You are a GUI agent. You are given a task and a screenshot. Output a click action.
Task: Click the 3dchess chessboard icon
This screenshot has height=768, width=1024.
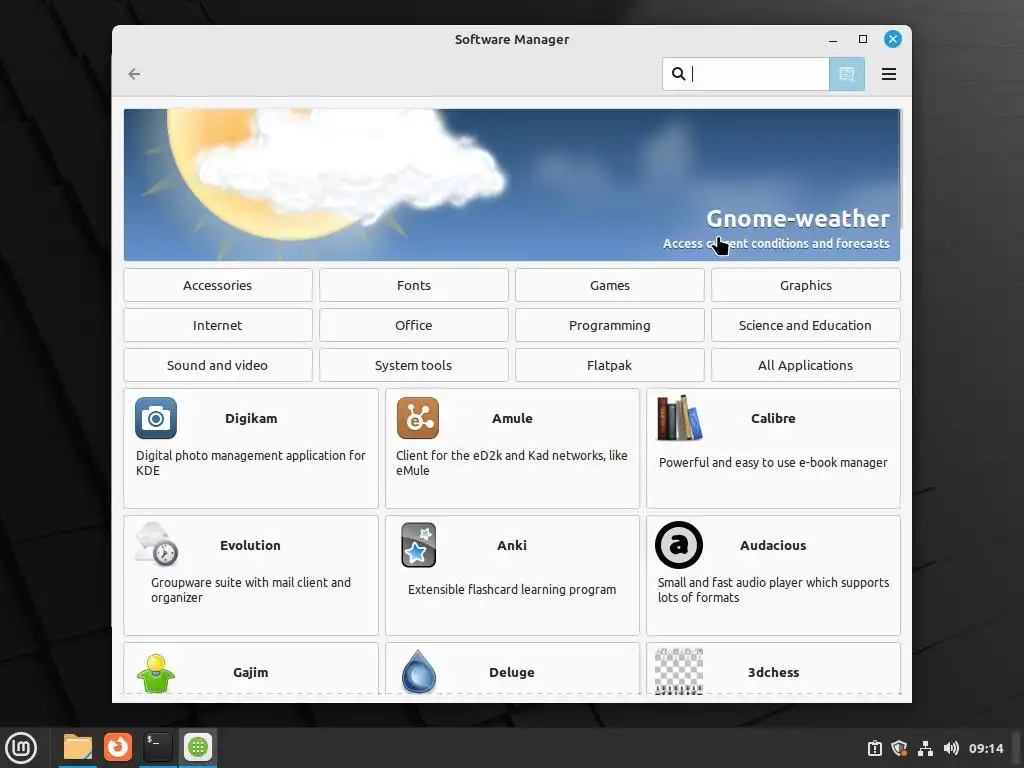pos(679,671)
